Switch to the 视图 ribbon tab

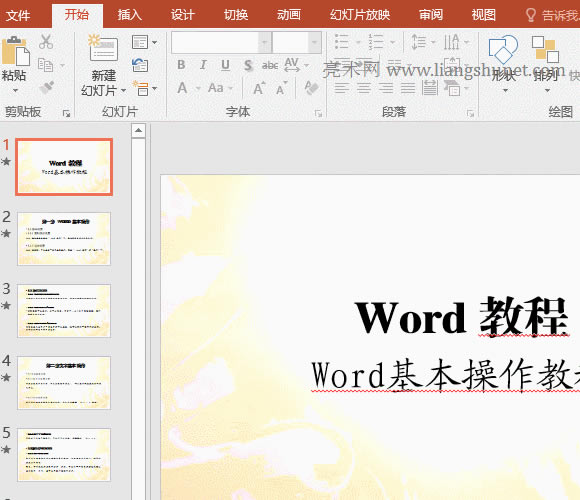[483, 15]
